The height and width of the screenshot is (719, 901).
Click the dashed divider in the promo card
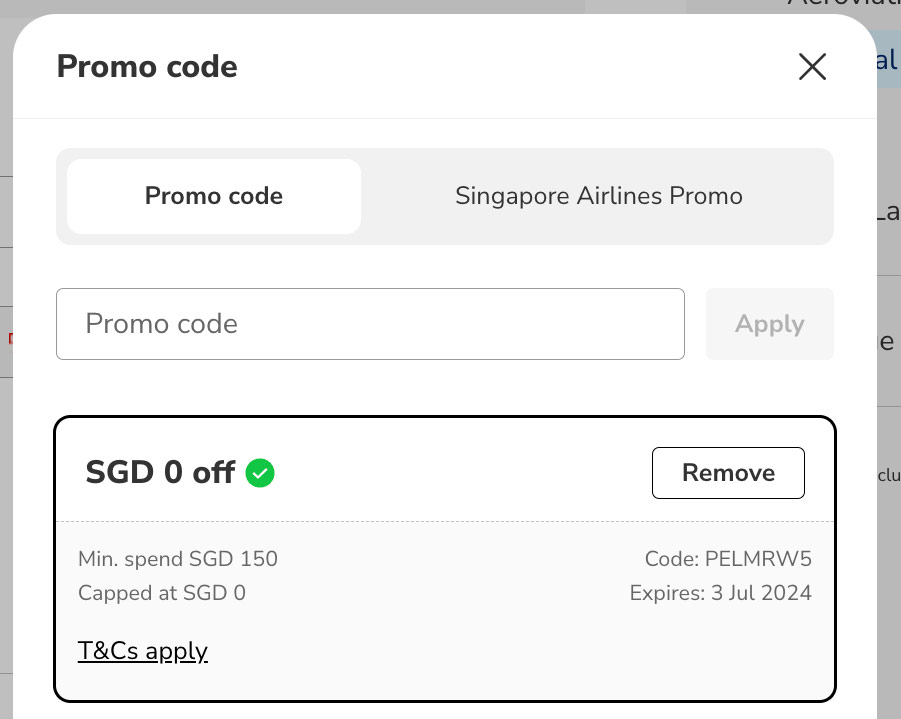pyautogui.click(x=445, y=521)
